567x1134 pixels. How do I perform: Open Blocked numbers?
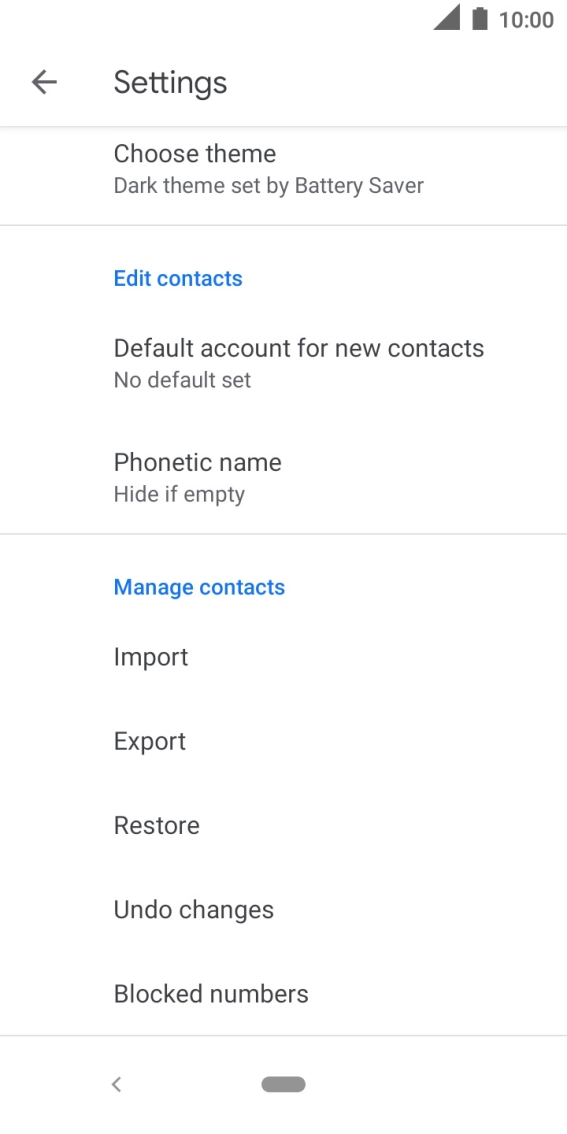point(284,994)
